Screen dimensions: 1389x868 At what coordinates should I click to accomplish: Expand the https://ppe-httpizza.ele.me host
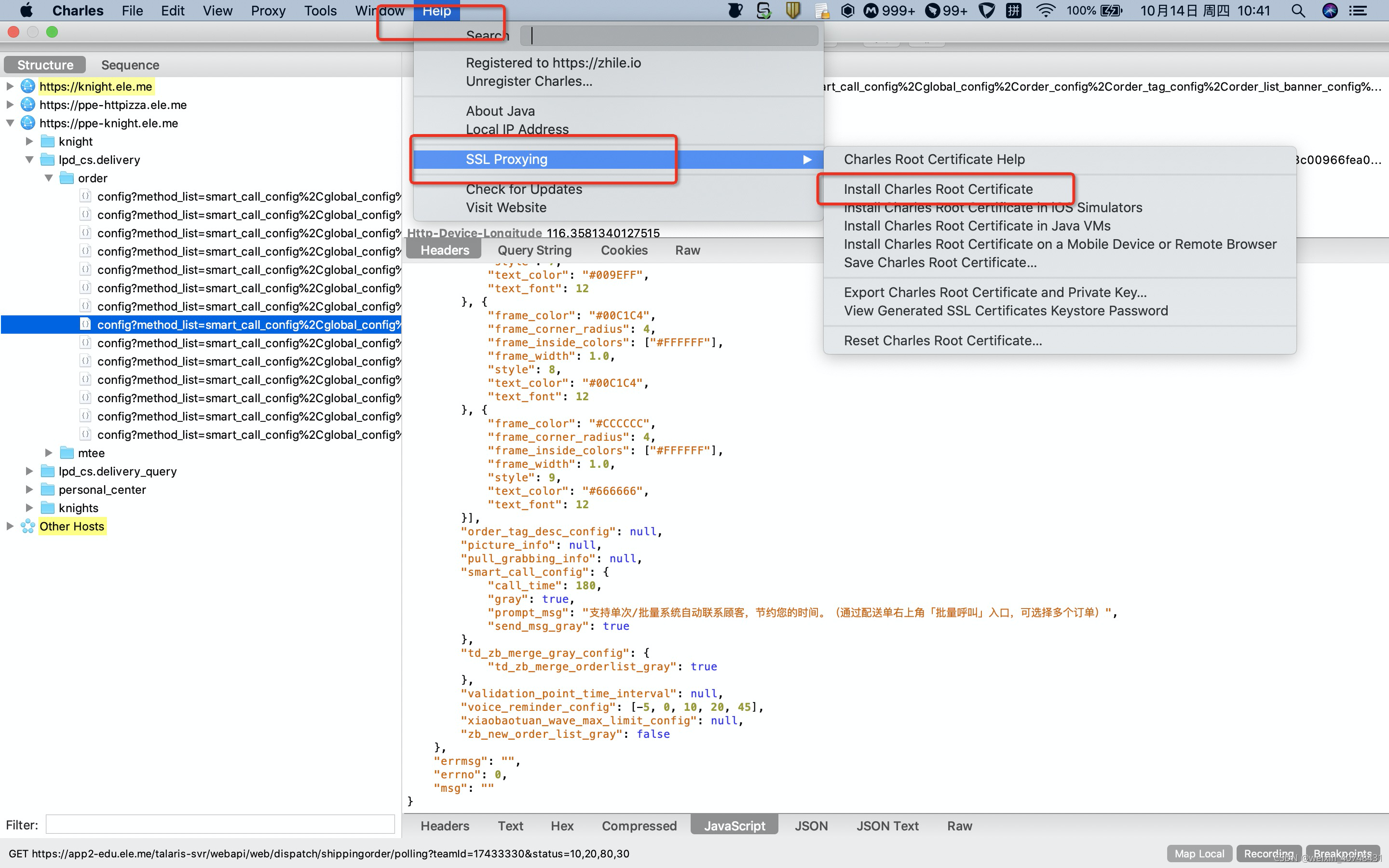click(10, 105)
